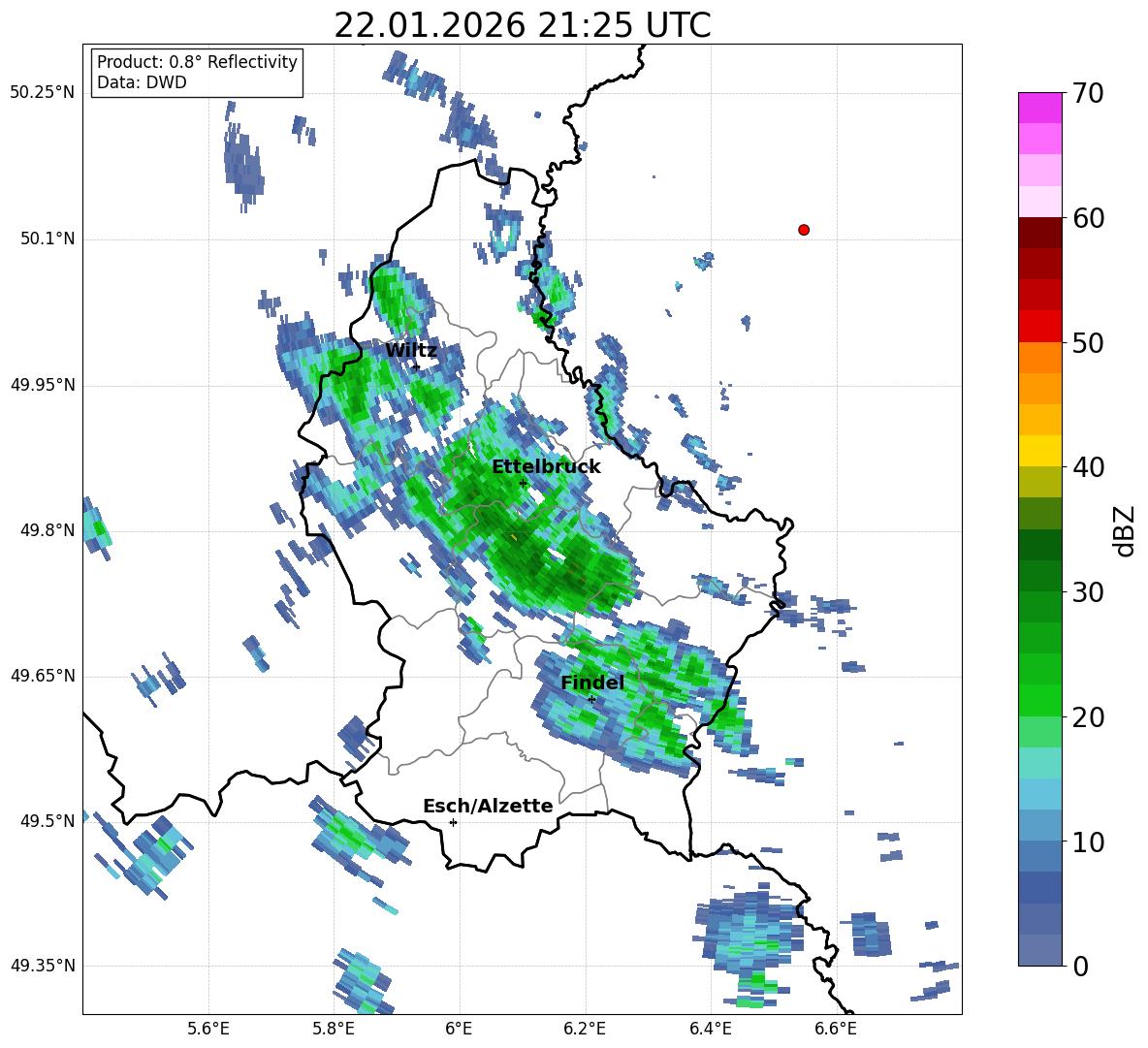The height and width of the screenshot is (1048, 1148).
Task: Click the colorbar tick label 20
Action: 1088,717
